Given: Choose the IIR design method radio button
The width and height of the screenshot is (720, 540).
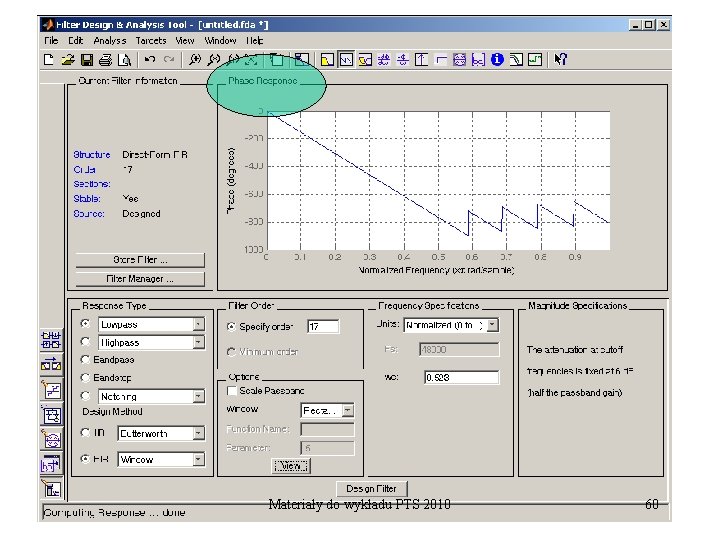Looking at the screenshot, I should (85, 433).
